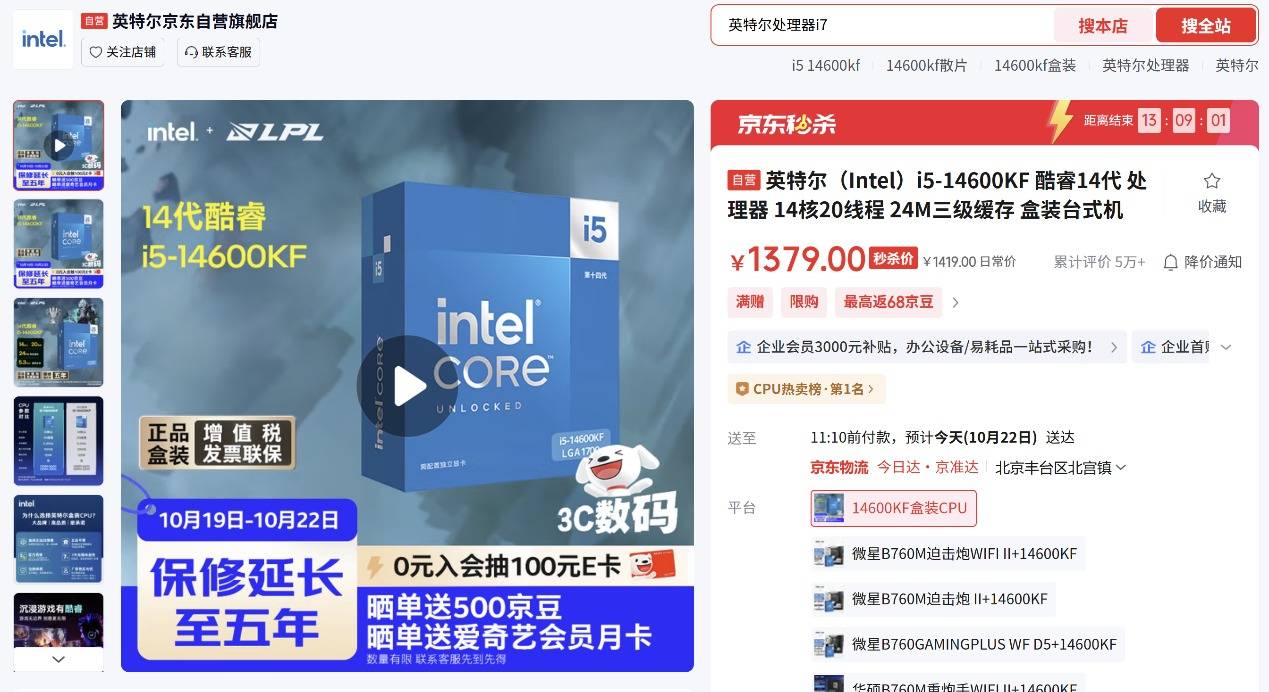Show more thumbnails with the down chevron
This screenshot has height=692, width=1269.
click(x=58, y=659)
